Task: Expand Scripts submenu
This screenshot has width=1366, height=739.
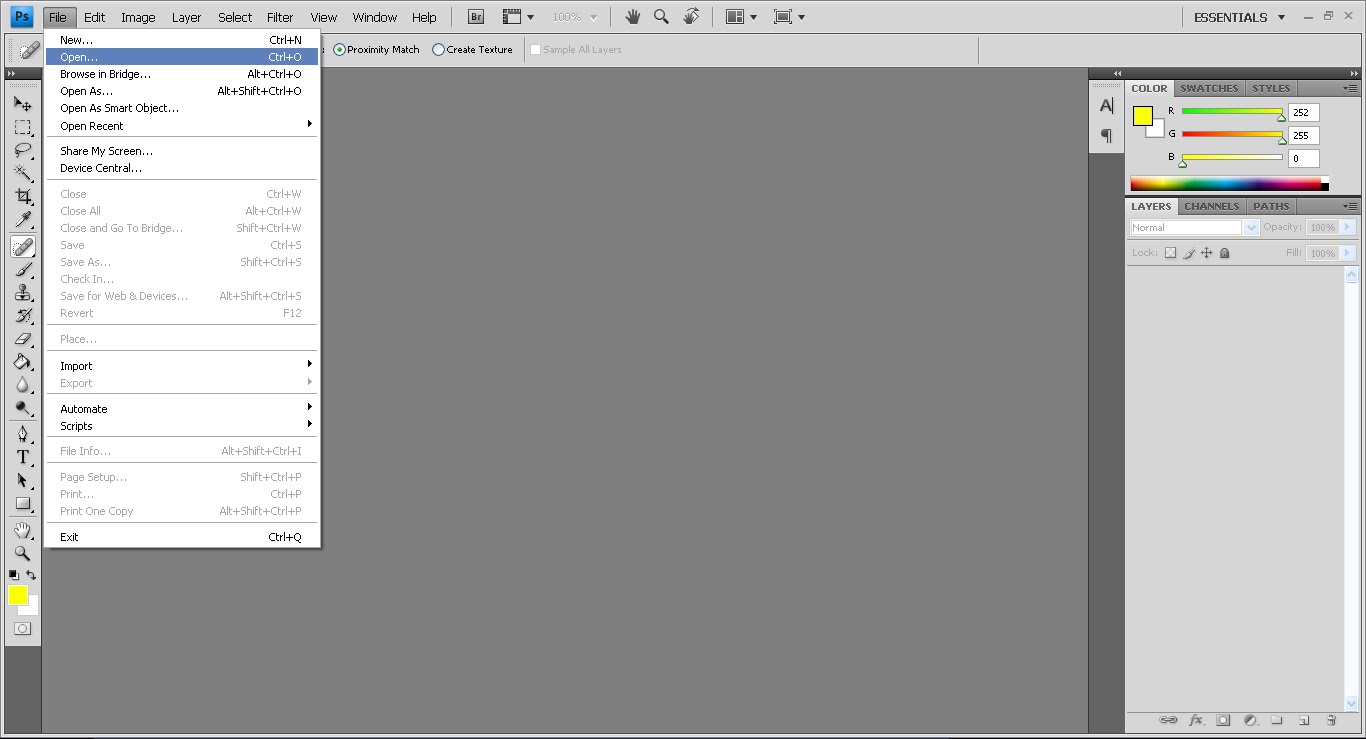Action: 182,426
